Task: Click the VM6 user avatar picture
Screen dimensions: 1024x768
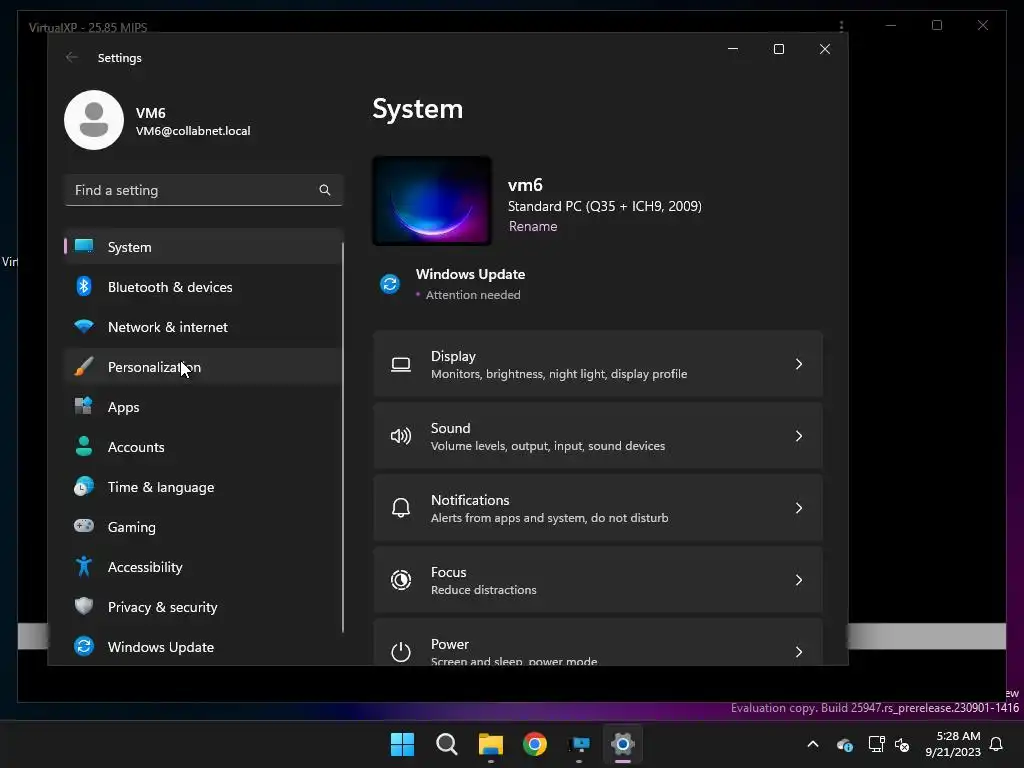Action: coord(94,120)
